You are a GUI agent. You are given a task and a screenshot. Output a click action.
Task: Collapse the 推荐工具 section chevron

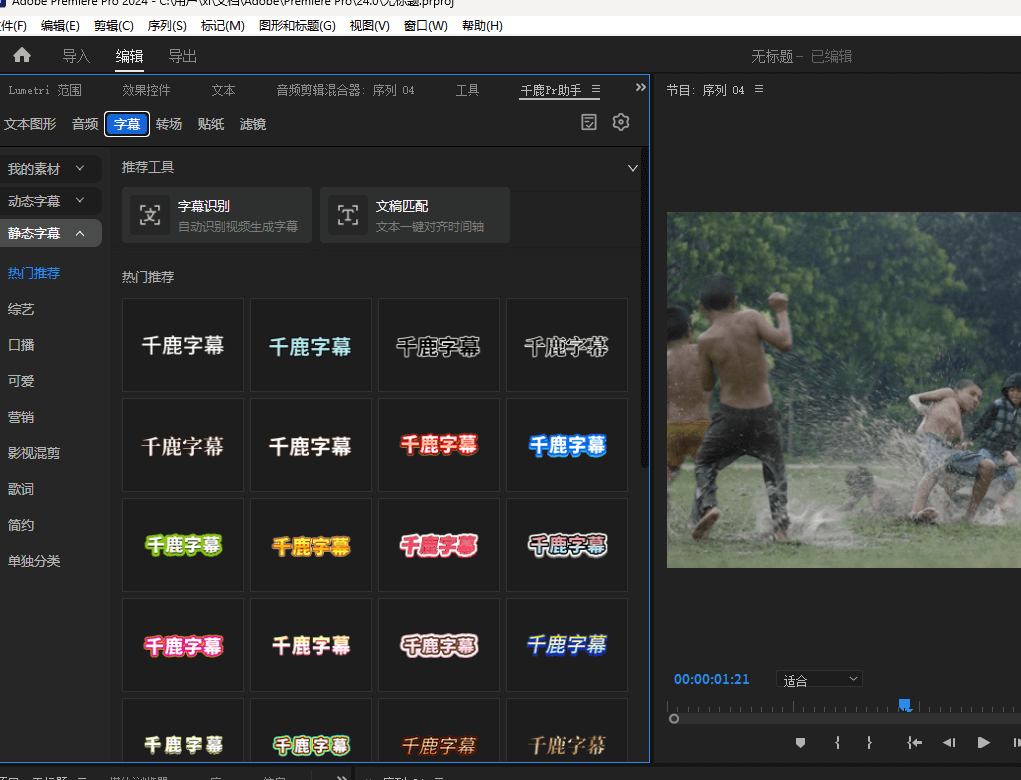(x=632, y=168)
